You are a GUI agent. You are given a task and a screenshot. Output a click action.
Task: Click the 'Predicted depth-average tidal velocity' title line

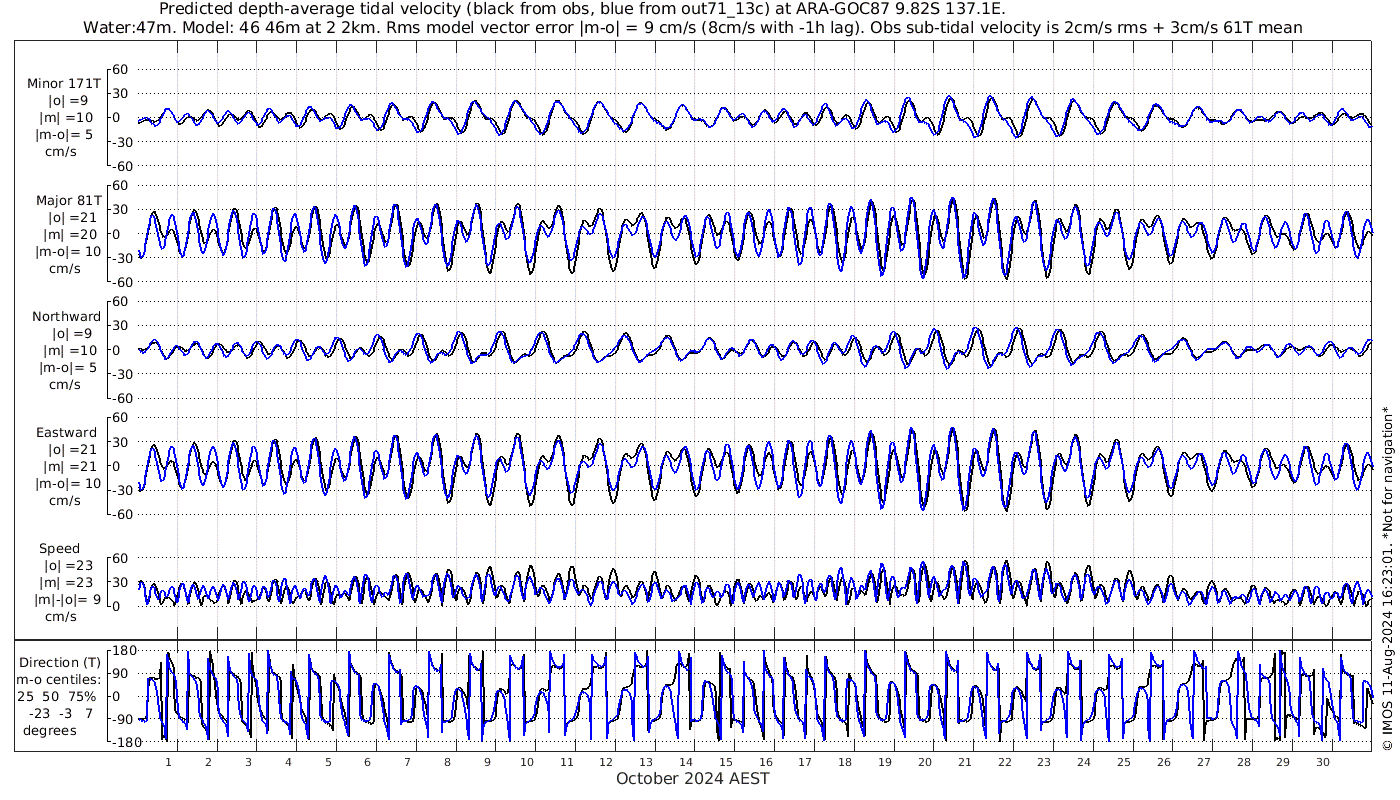(583, 9)
